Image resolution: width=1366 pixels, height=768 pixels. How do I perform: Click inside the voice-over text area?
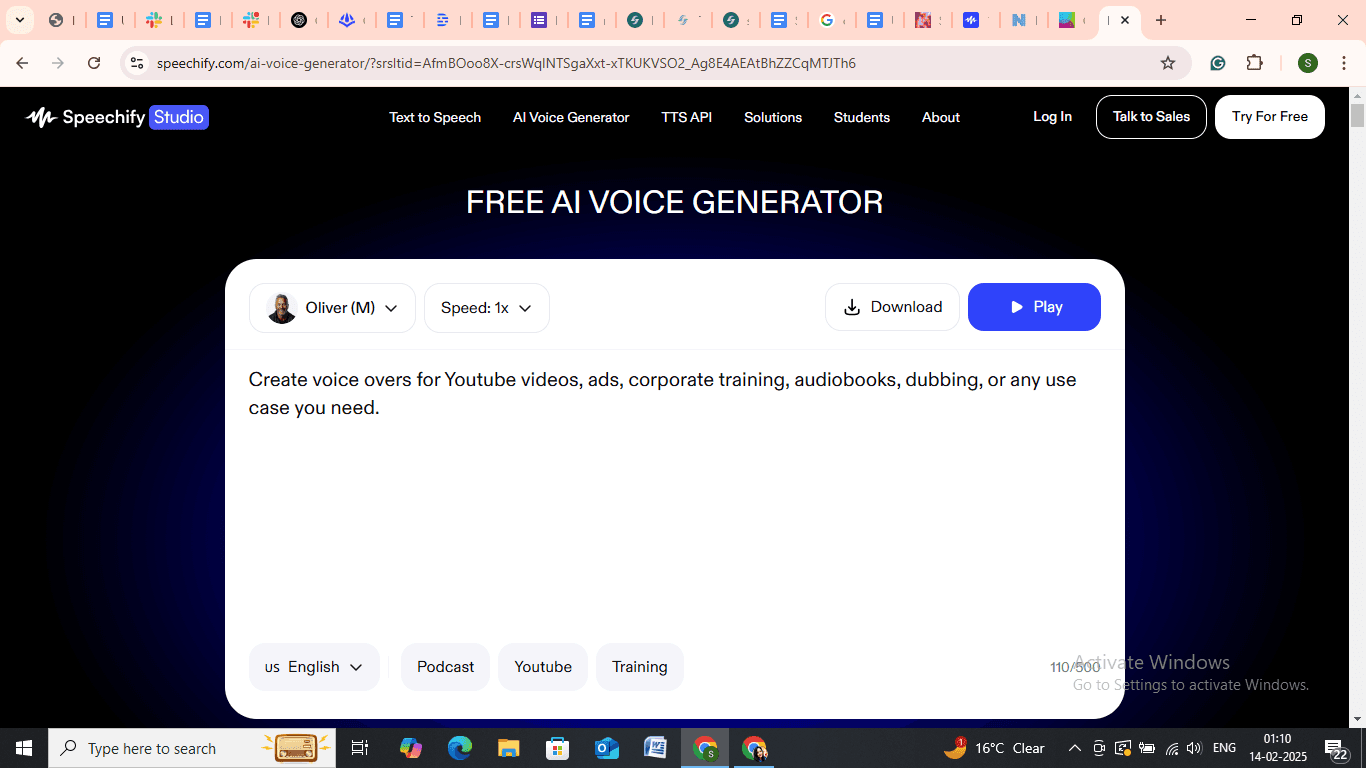tap(675, 495)
